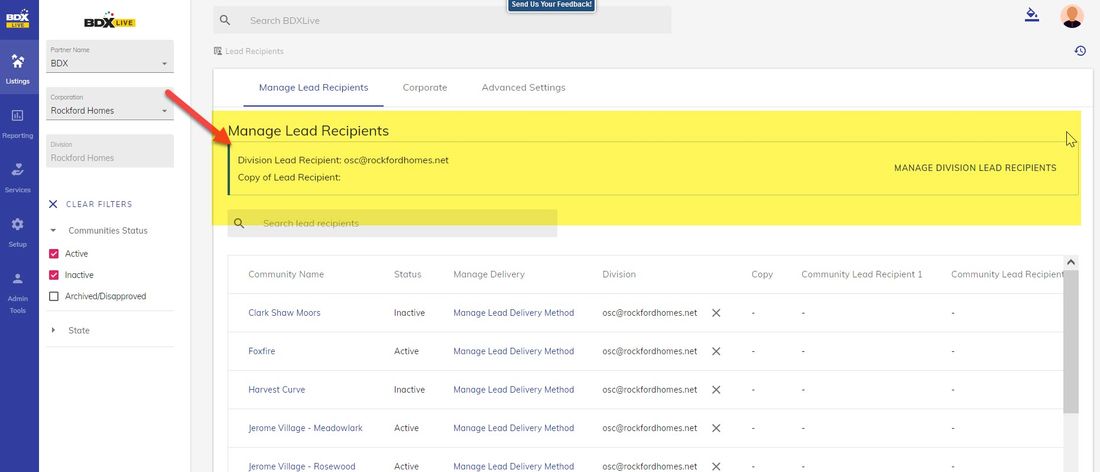Open Foxfire's Manage Lead Delivery Method link
This screenshot has width=1100, height=472.
tap(513, 351)
